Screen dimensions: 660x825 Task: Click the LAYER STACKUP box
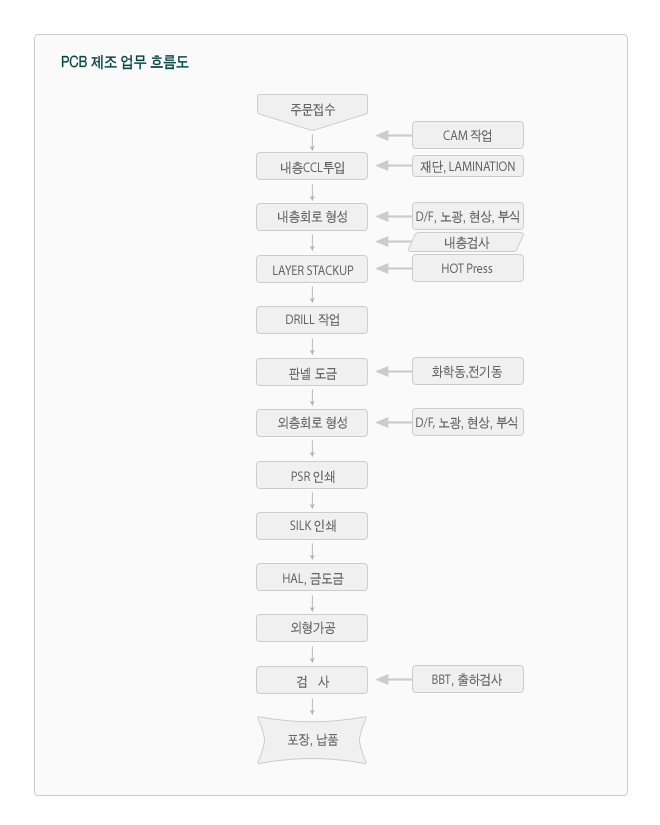312,269
